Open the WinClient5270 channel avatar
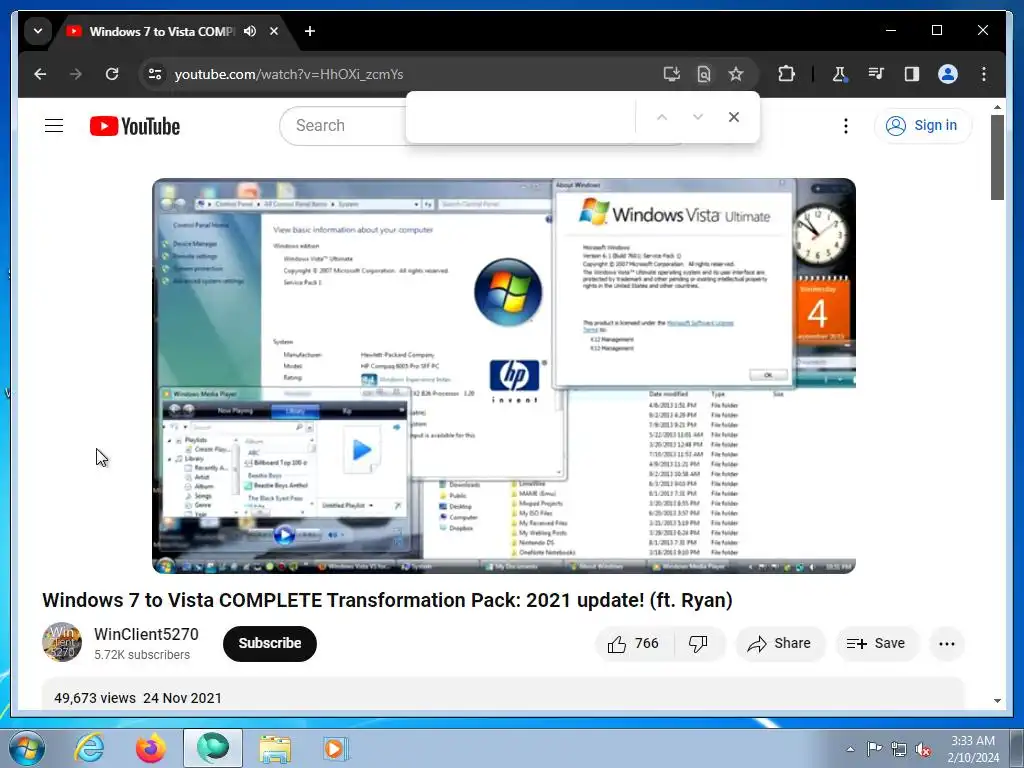Viewport: 1024px width, 768px height. point(62,642)
